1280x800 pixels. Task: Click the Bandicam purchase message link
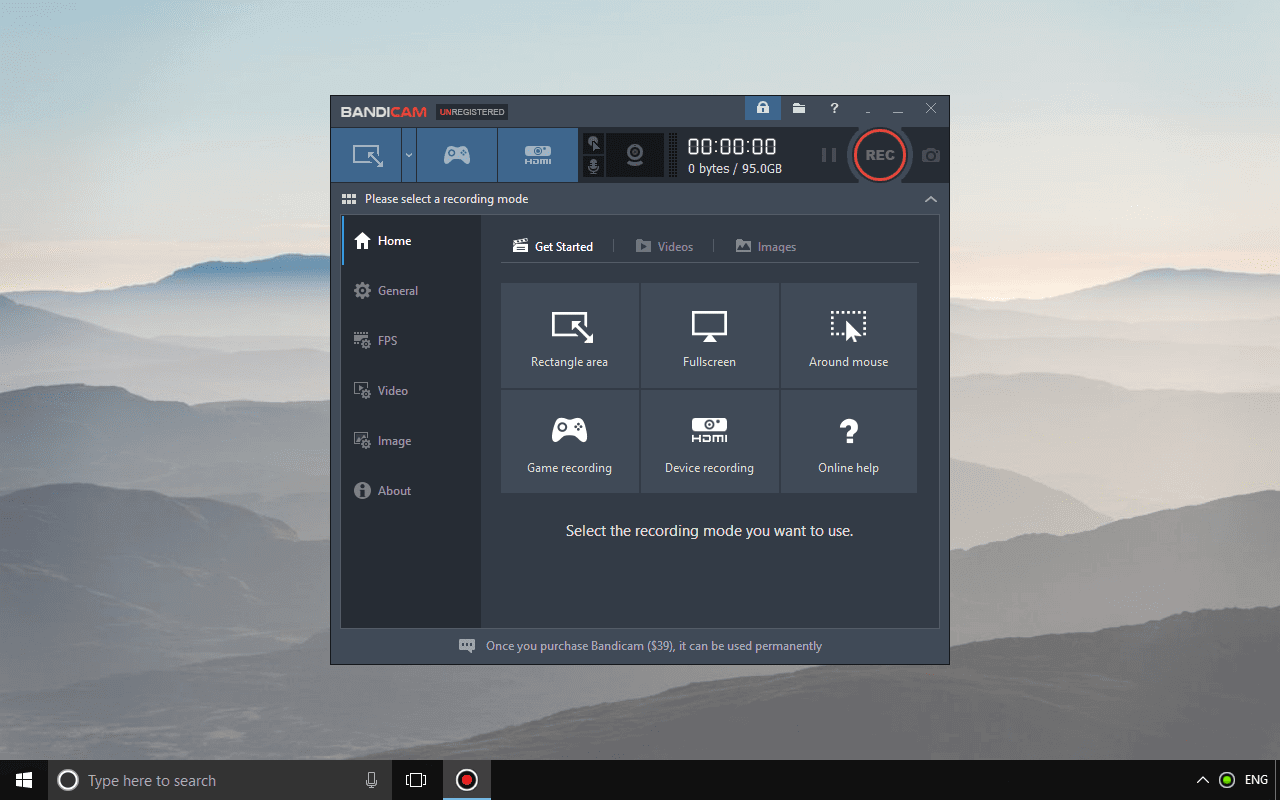(x=654, y=646)
